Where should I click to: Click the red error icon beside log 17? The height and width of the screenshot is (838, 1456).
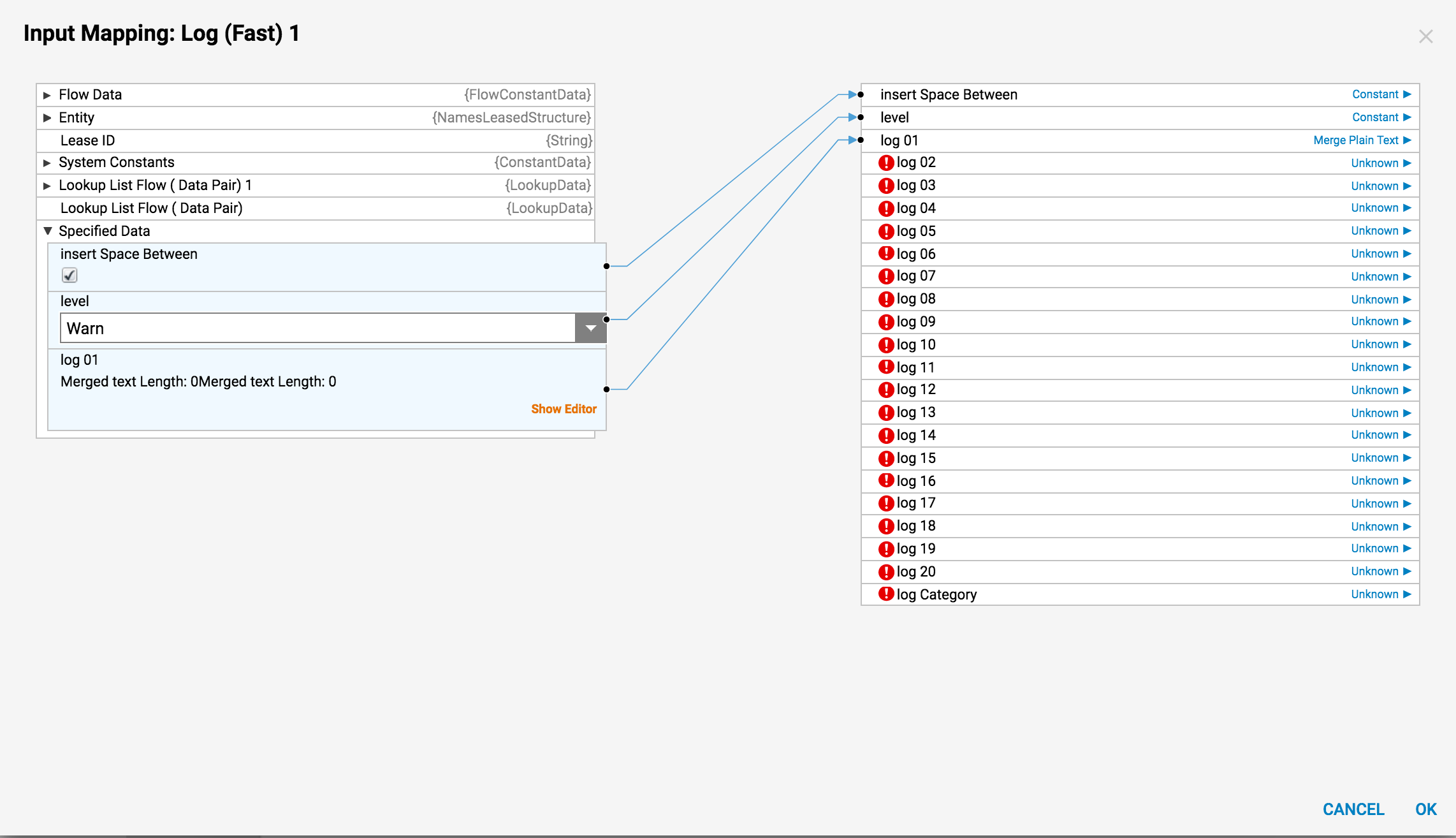click(x=886, y=503)
